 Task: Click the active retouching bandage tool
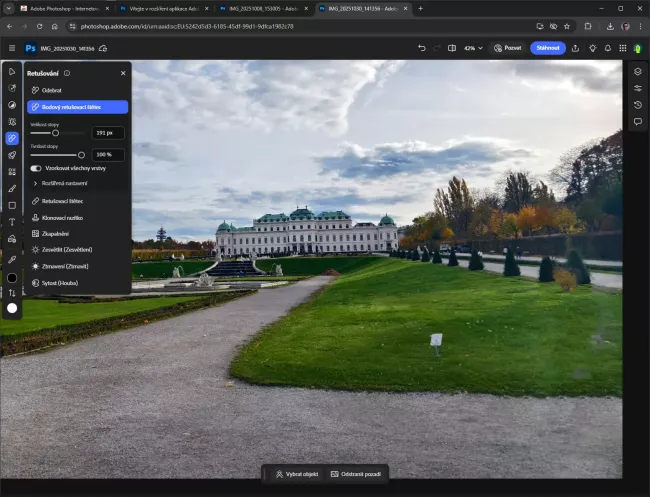point(12,138)
